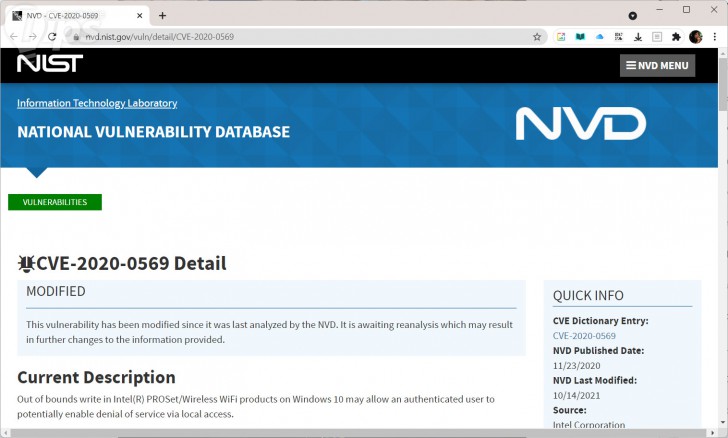Viewport: 728px width, 438px height.
Task: Open the Information Technology Laboratory link
Action: pos(97,103)
